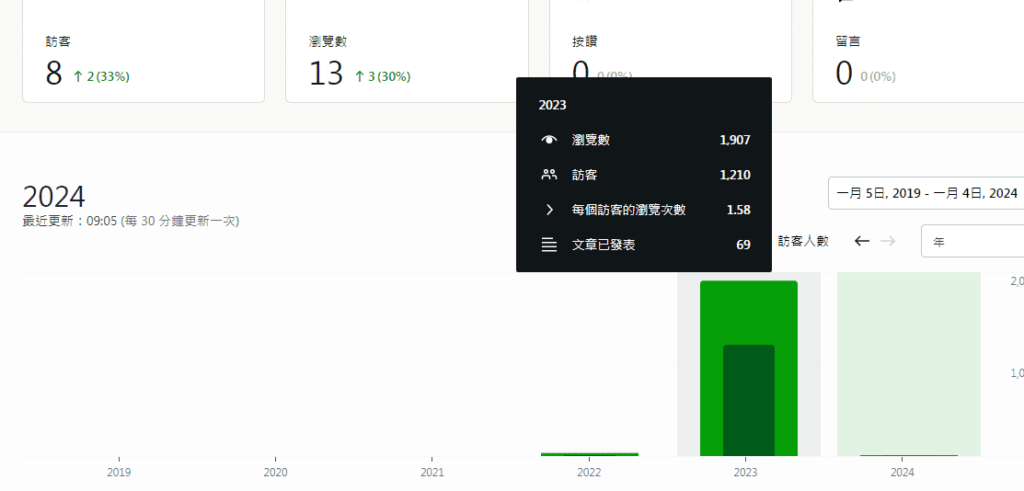This screenshot has height=491, width=1024.
Task: Click the chevron icon beside 每個訪客的瀏覽次數
Action: coord(548,210)
